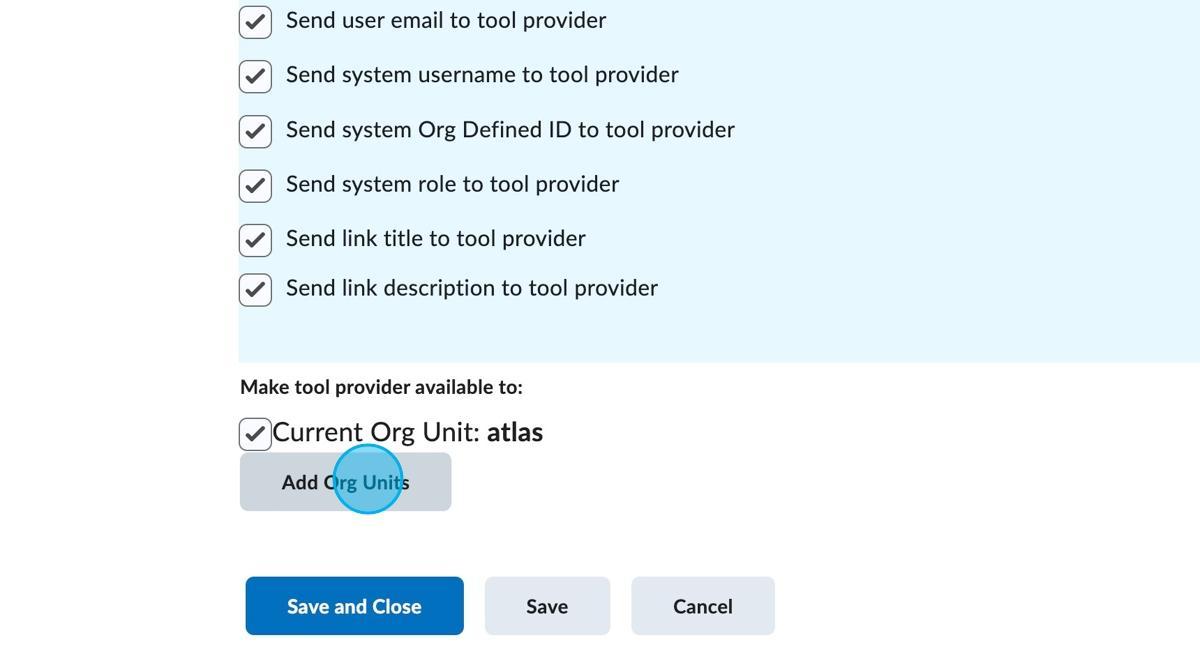
Task: Cancel the tool provider configuration
Action: coord(703,605)
